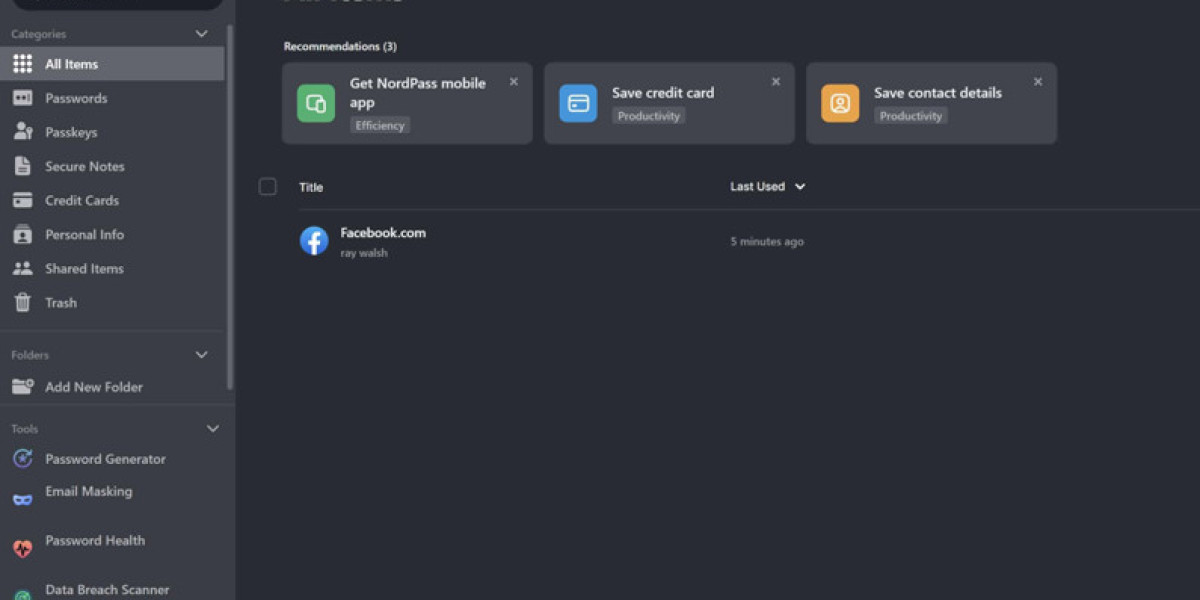1200x600 pixels.
Task: Collapse the Categories section
Action: coord(200,33)
